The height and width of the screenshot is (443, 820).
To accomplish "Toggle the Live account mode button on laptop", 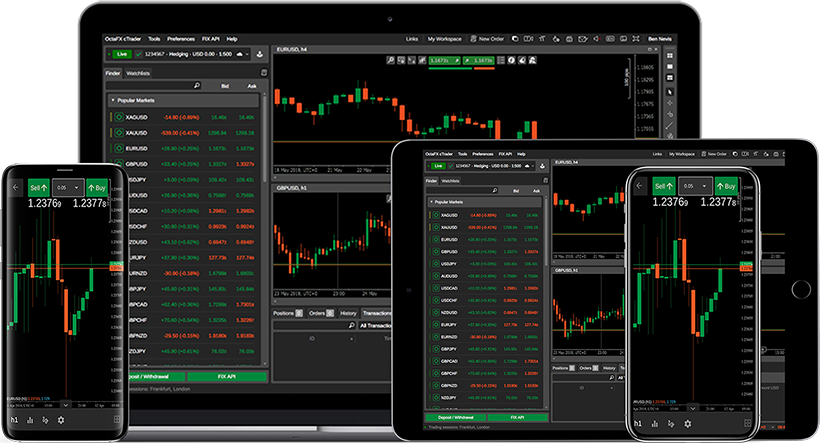I will 121,54.
